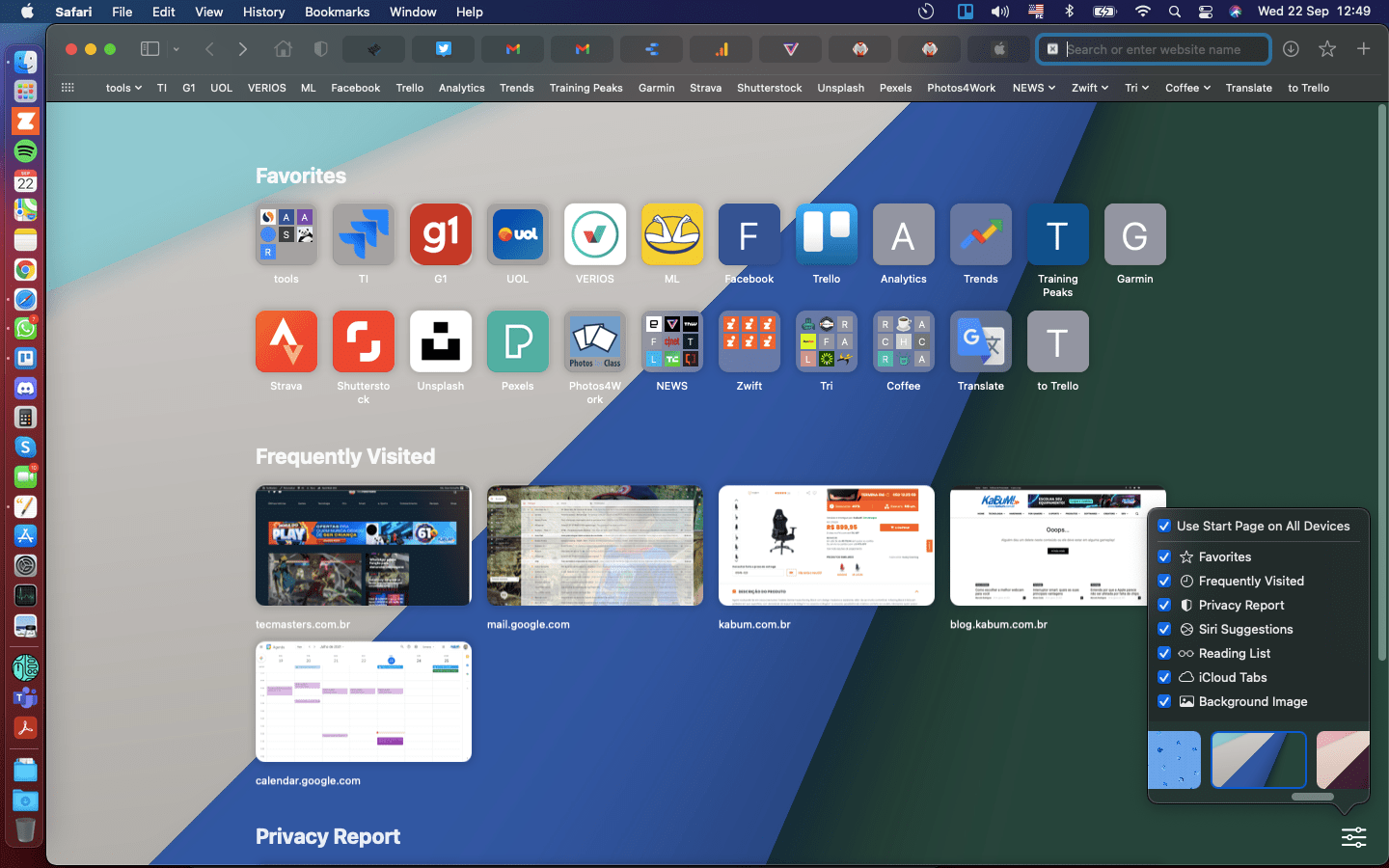Click the bookmark star icon in toolbar
The image size is (1389, 868).
tap(1327, 49)
